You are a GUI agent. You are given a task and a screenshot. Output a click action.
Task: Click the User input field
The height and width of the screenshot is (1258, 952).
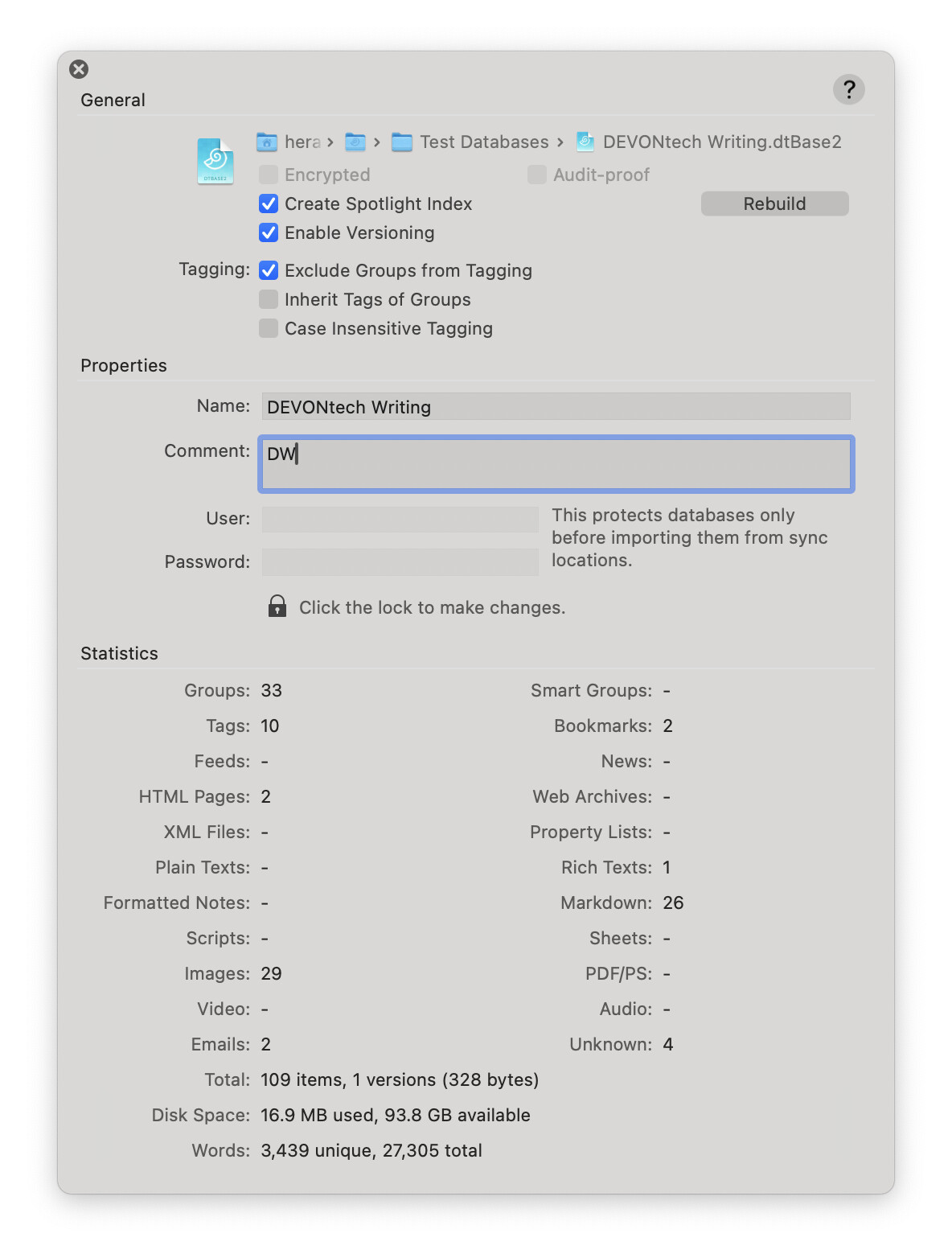[400, 520]
